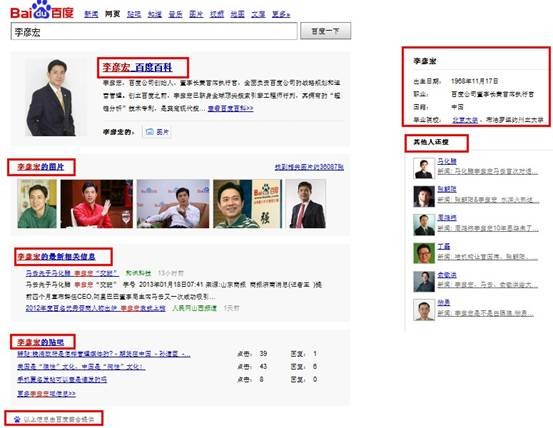
Task: Open the 李彦宏_百度百科 result title
Action: (138, 67)
